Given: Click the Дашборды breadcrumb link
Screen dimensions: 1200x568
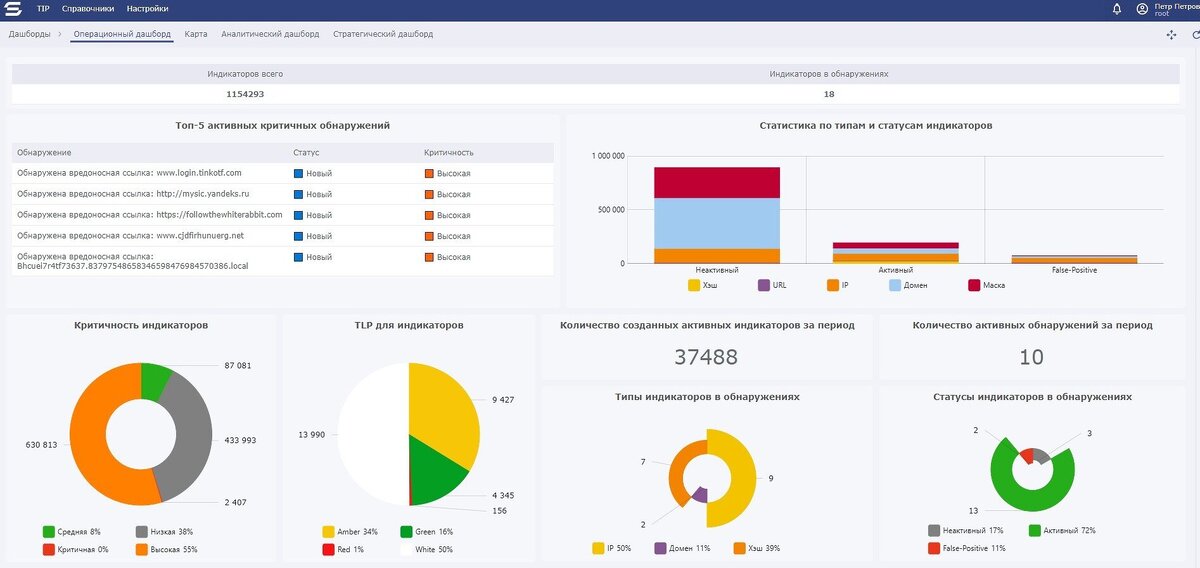Looking at the screenshot, I should coord(29,34).
